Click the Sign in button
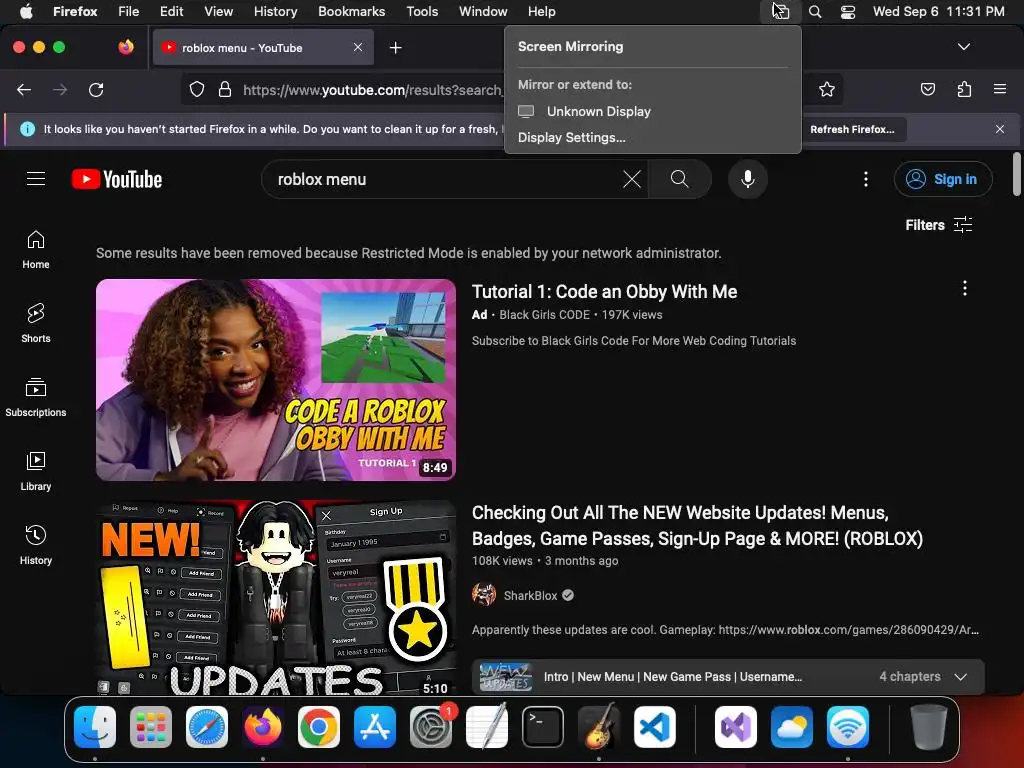This screenshot has width=1024, height=768. coord(943,179)
